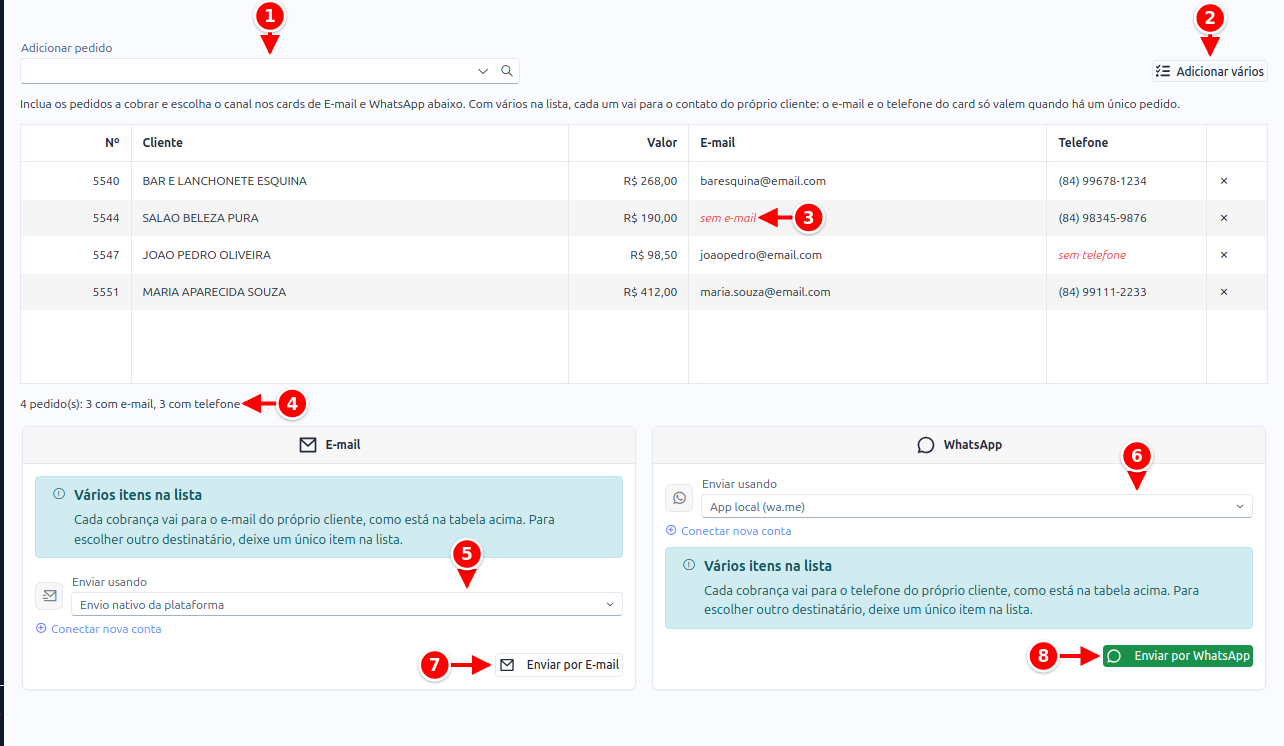Click phone (84) 98345-9876
Viewport: 1284px width, 746px height.
[x=1103, y=218]
